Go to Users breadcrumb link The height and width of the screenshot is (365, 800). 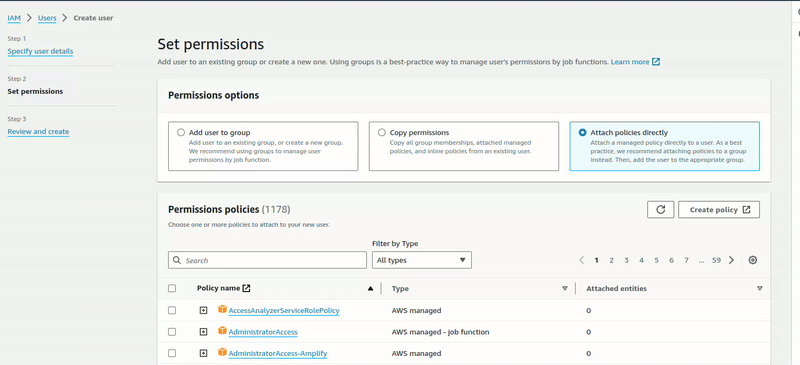pyautogui.click(x=47, y=18)
